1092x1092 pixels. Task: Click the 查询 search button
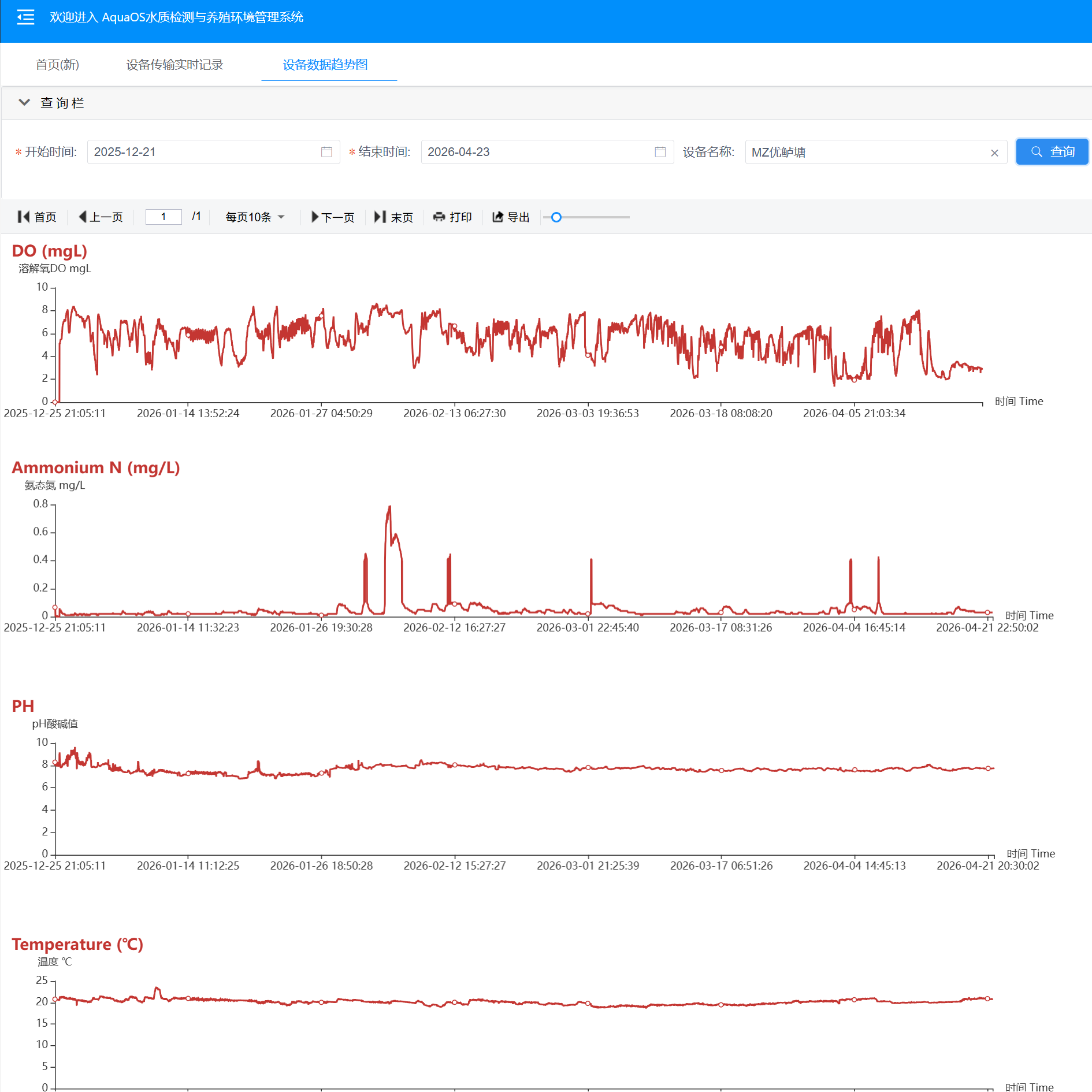coord(1052,151)
